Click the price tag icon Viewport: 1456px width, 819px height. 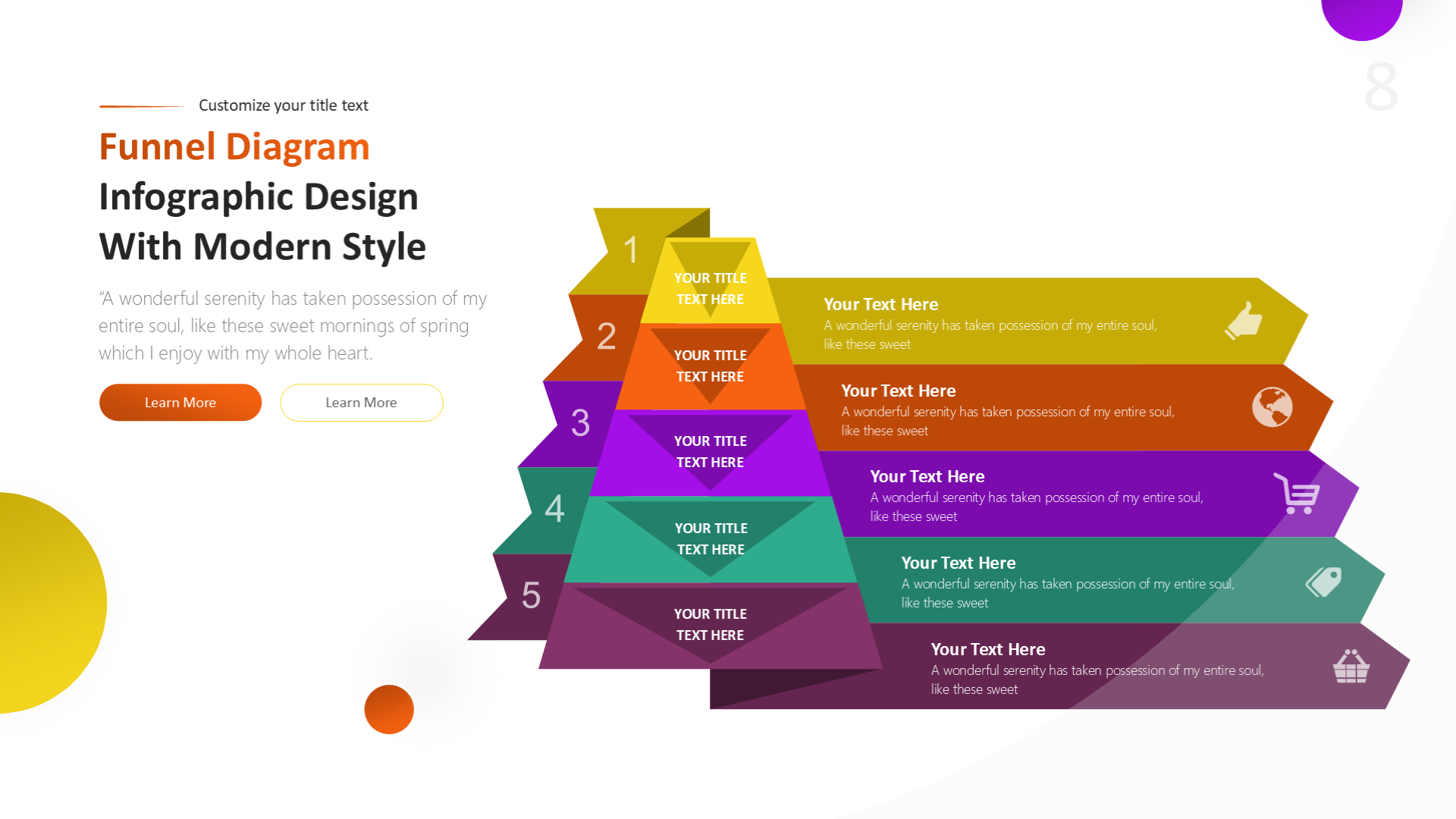(x=1324, y=582)
